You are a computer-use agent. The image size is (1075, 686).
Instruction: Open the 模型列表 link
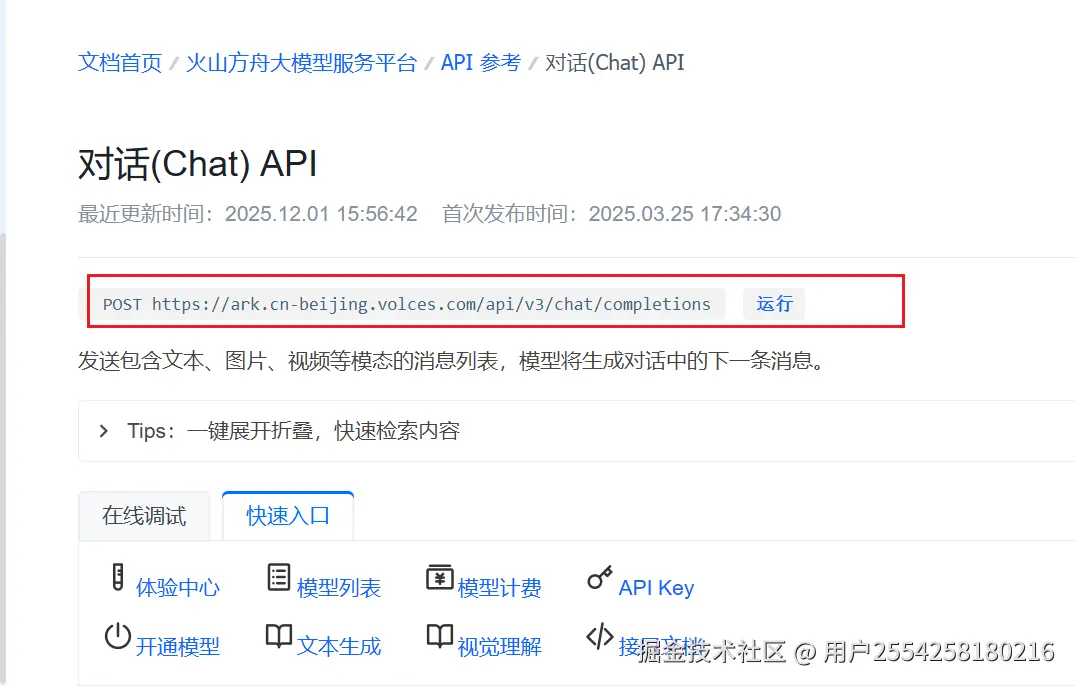pos(339,588)
